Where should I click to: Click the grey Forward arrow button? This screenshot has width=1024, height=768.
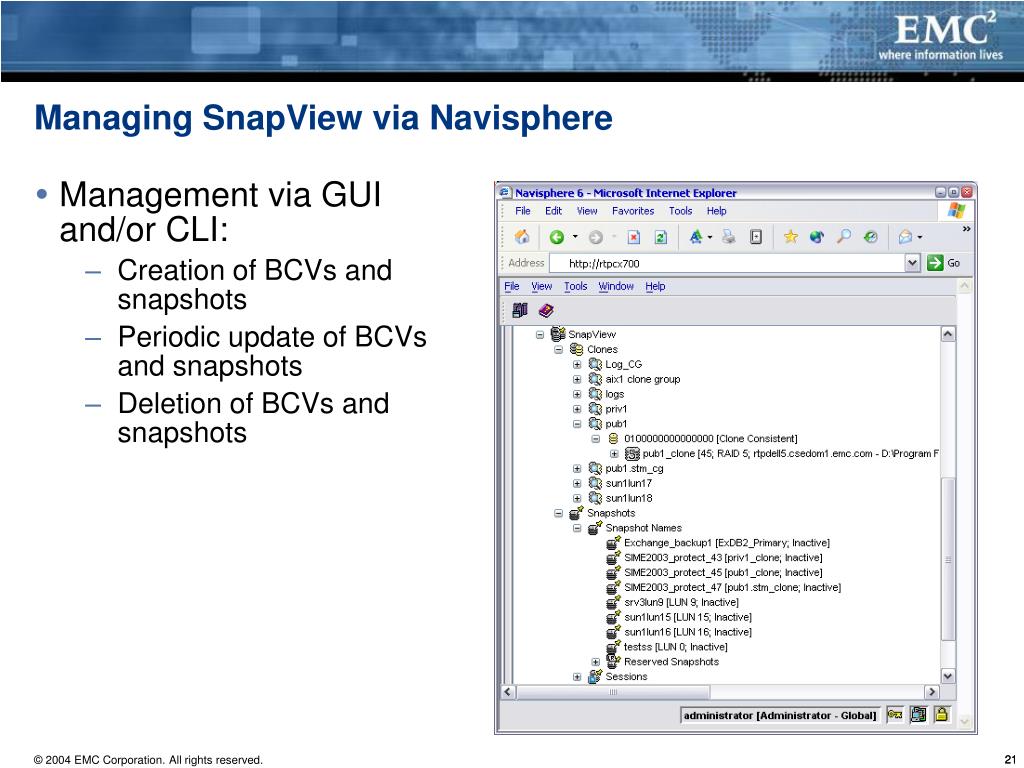point(595,237)
